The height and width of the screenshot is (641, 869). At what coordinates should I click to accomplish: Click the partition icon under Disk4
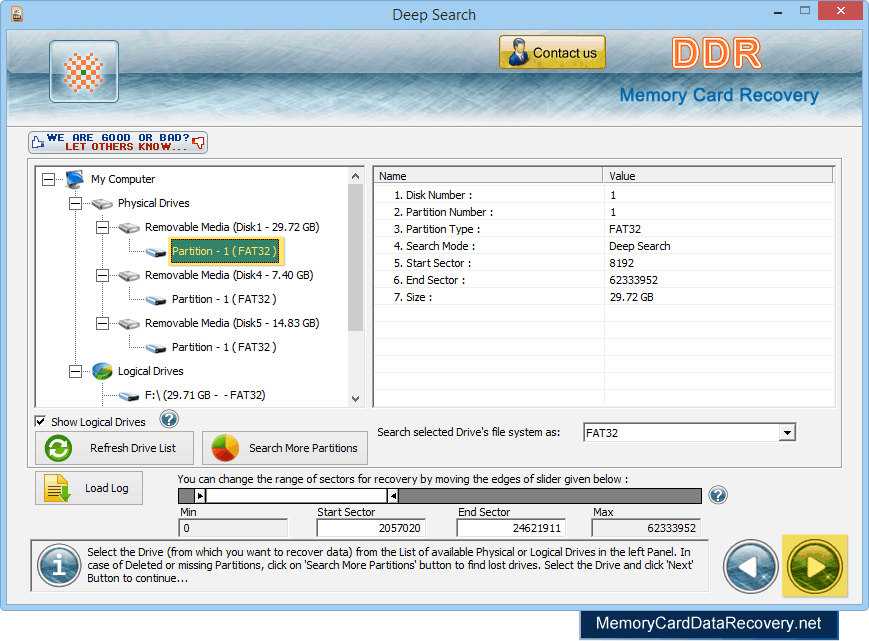click(x=156, y=300)
